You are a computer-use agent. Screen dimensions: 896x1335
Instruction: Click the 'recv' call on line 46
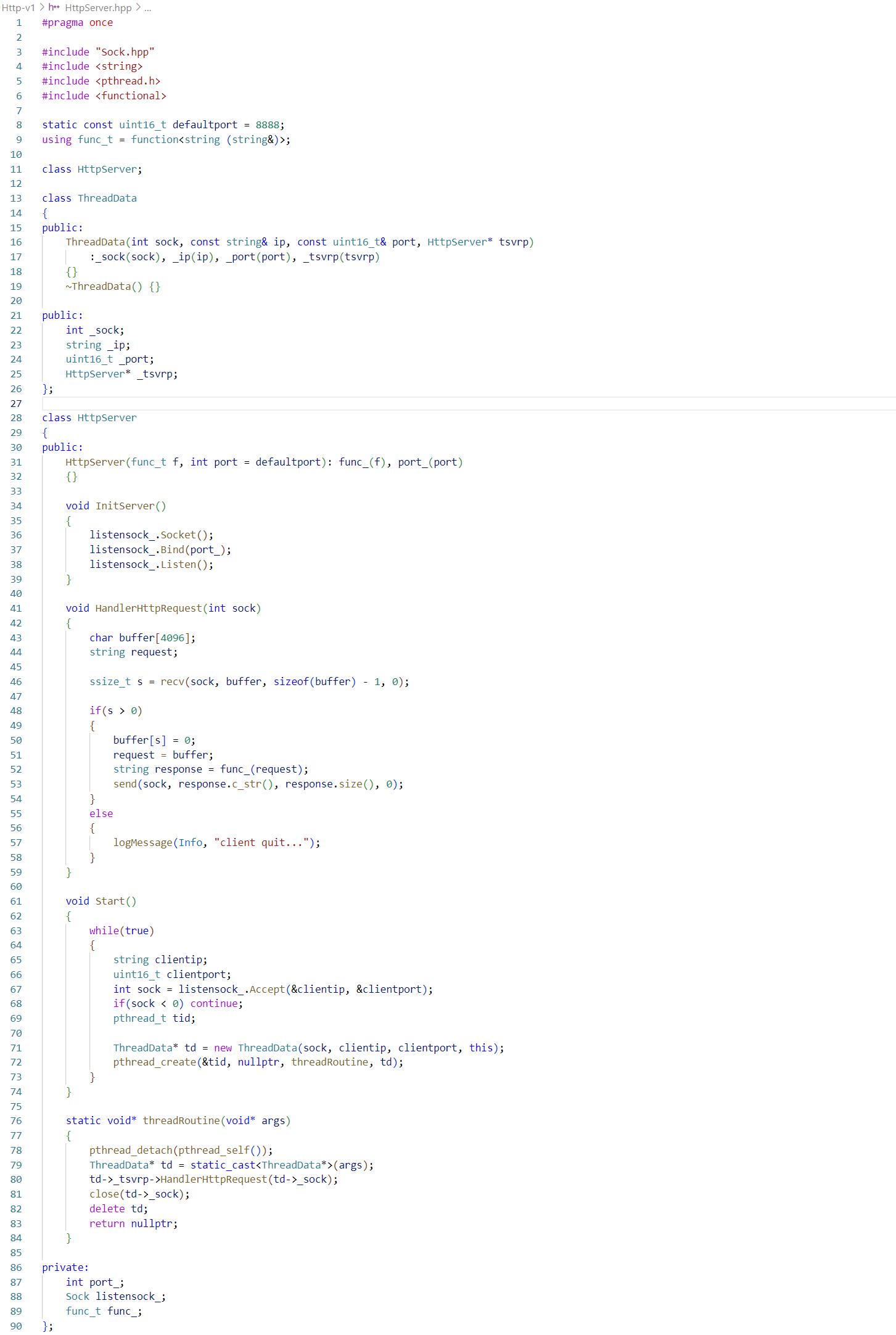[172, 682]
